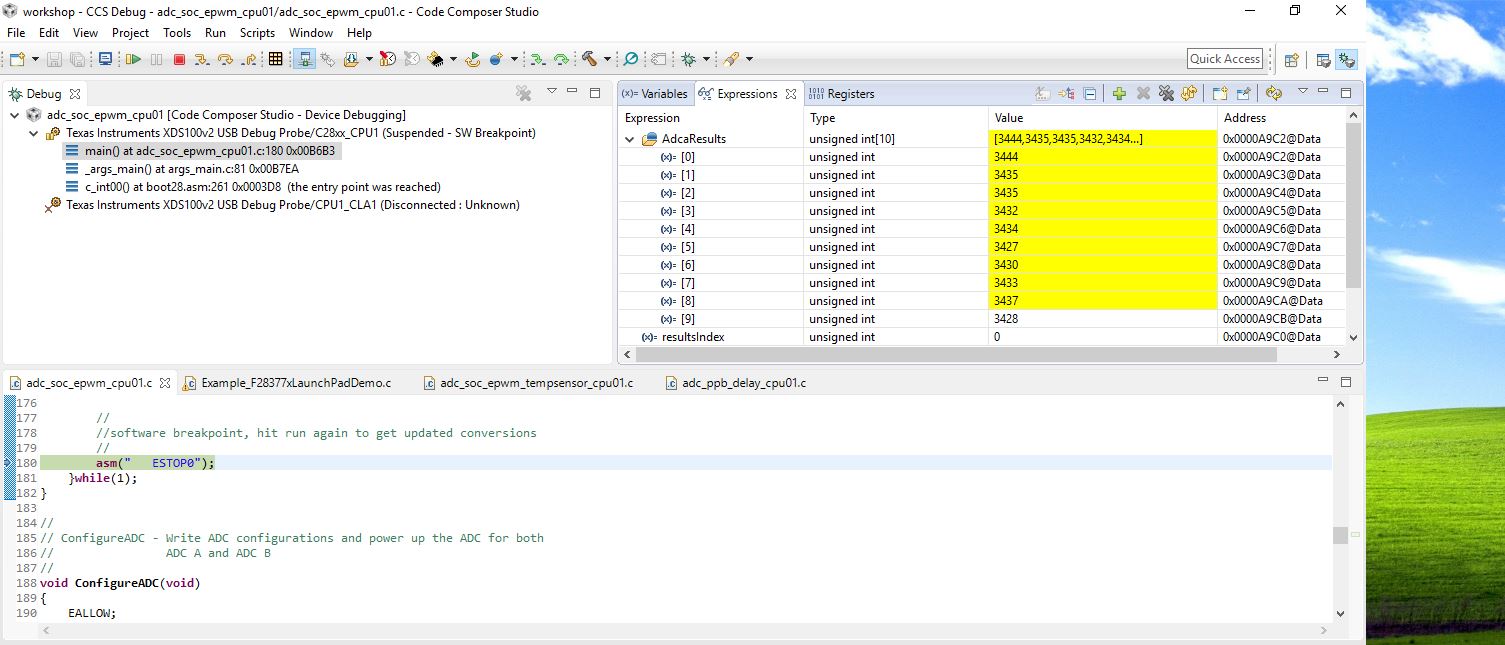Click the resultsIndex expression row
The image size is (1505, 645).
[x=982, y=337]
